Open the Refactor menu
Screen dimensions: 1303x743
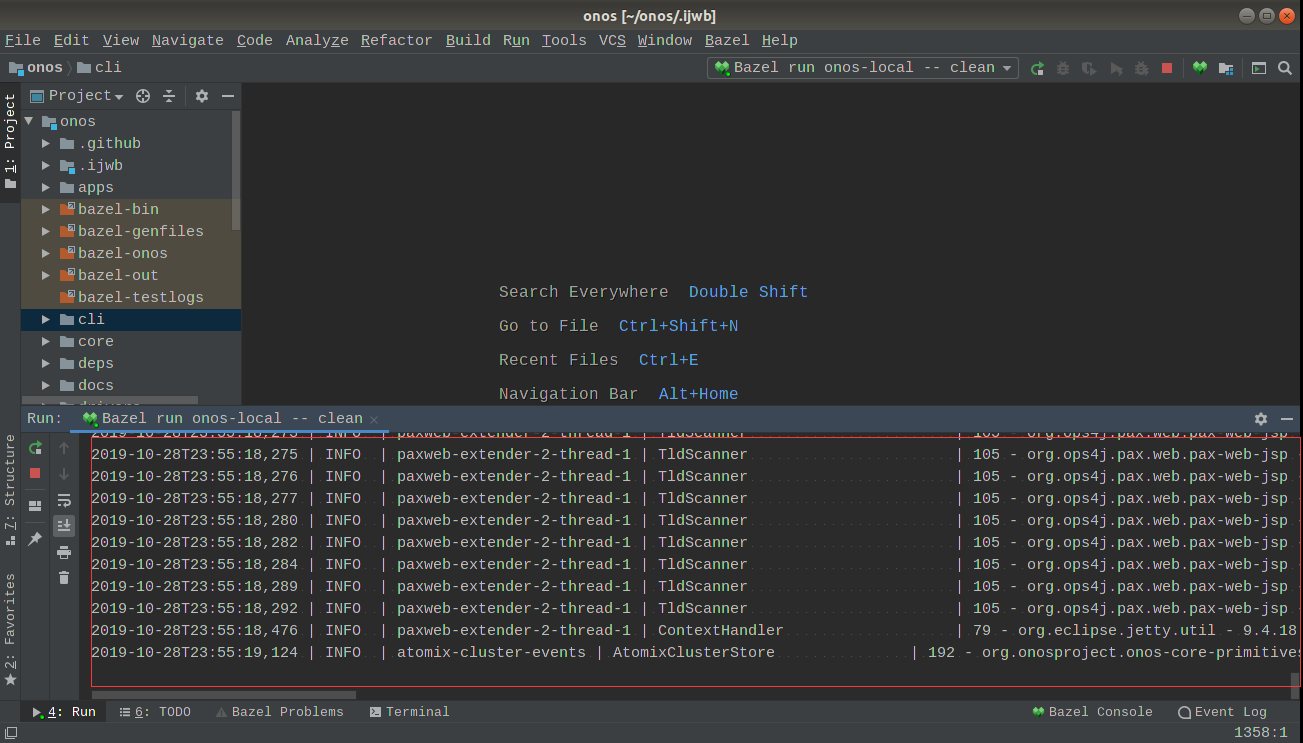(x=396, y=40)
